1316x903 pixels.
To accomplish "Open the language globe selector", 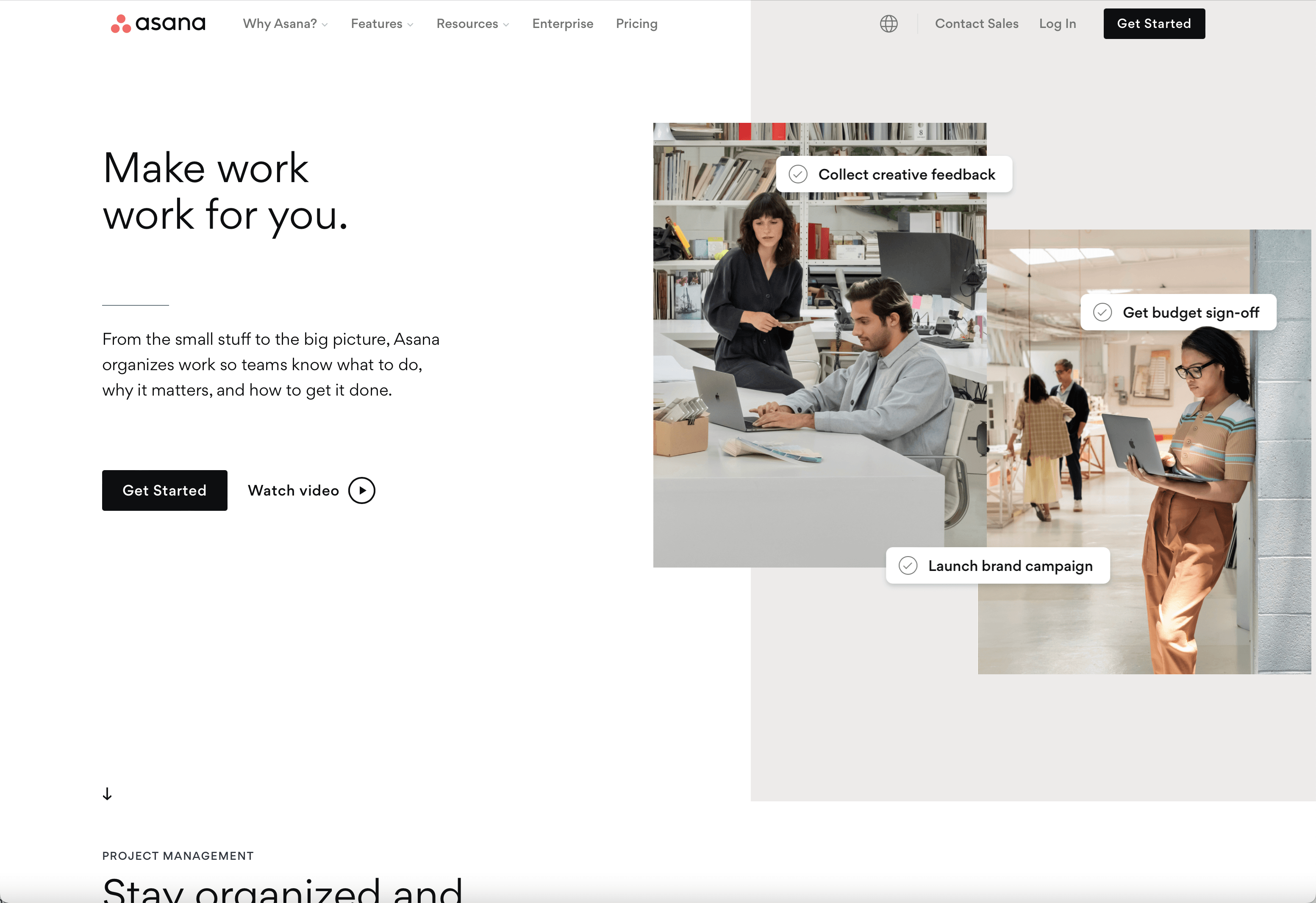I will coord(888,24).
